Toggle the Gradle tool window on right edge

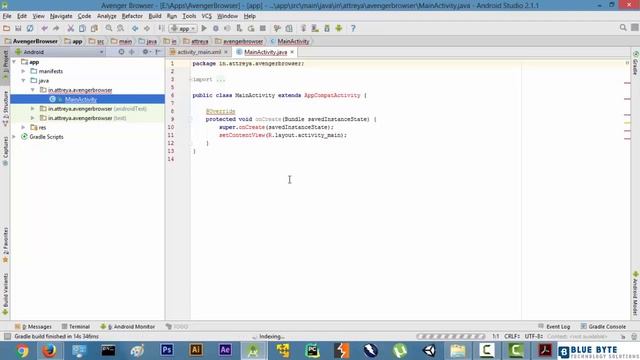636,62
